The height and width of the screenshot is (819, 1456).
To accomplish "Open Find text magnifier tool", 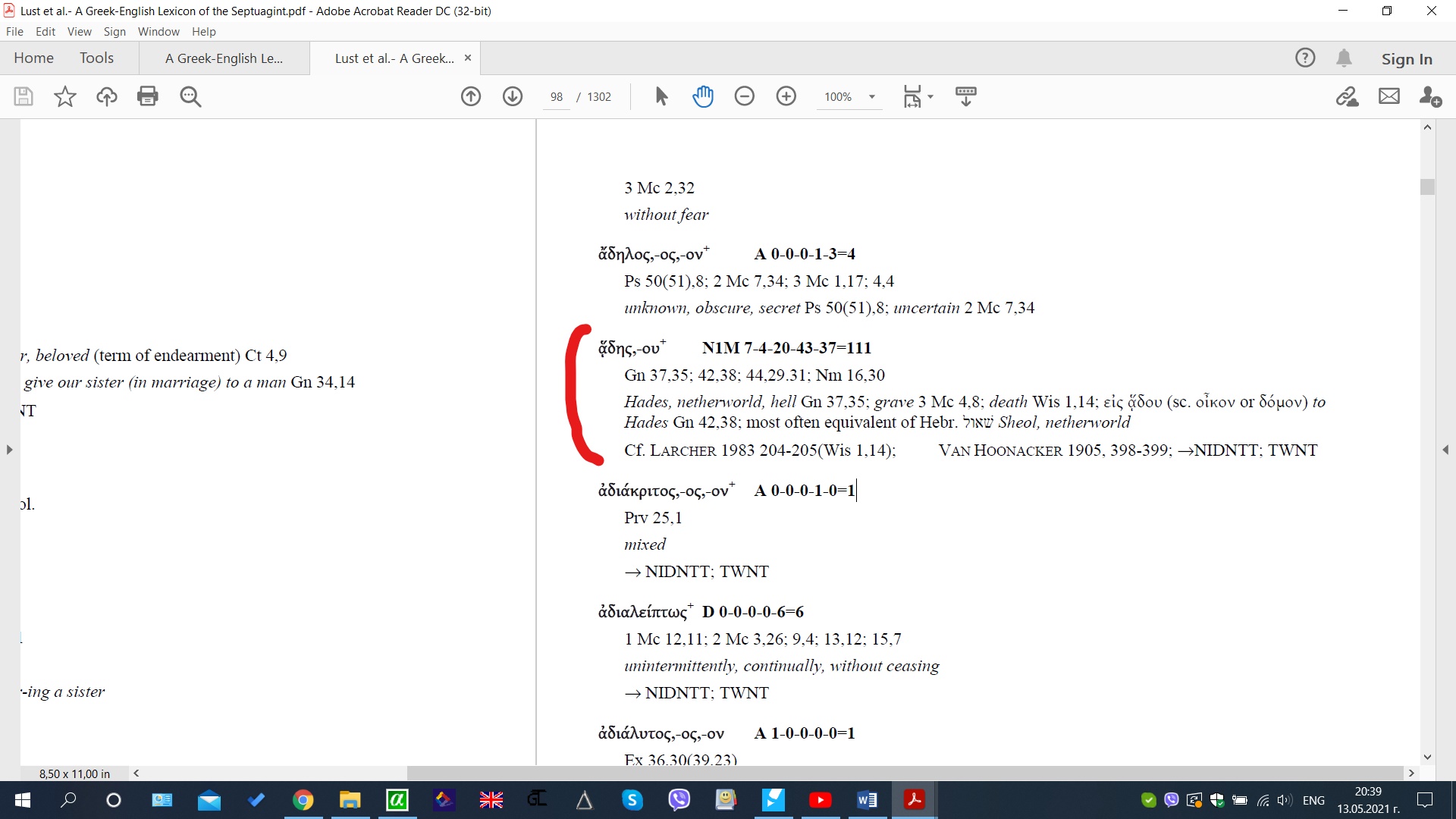I will [x=190, y=96].
